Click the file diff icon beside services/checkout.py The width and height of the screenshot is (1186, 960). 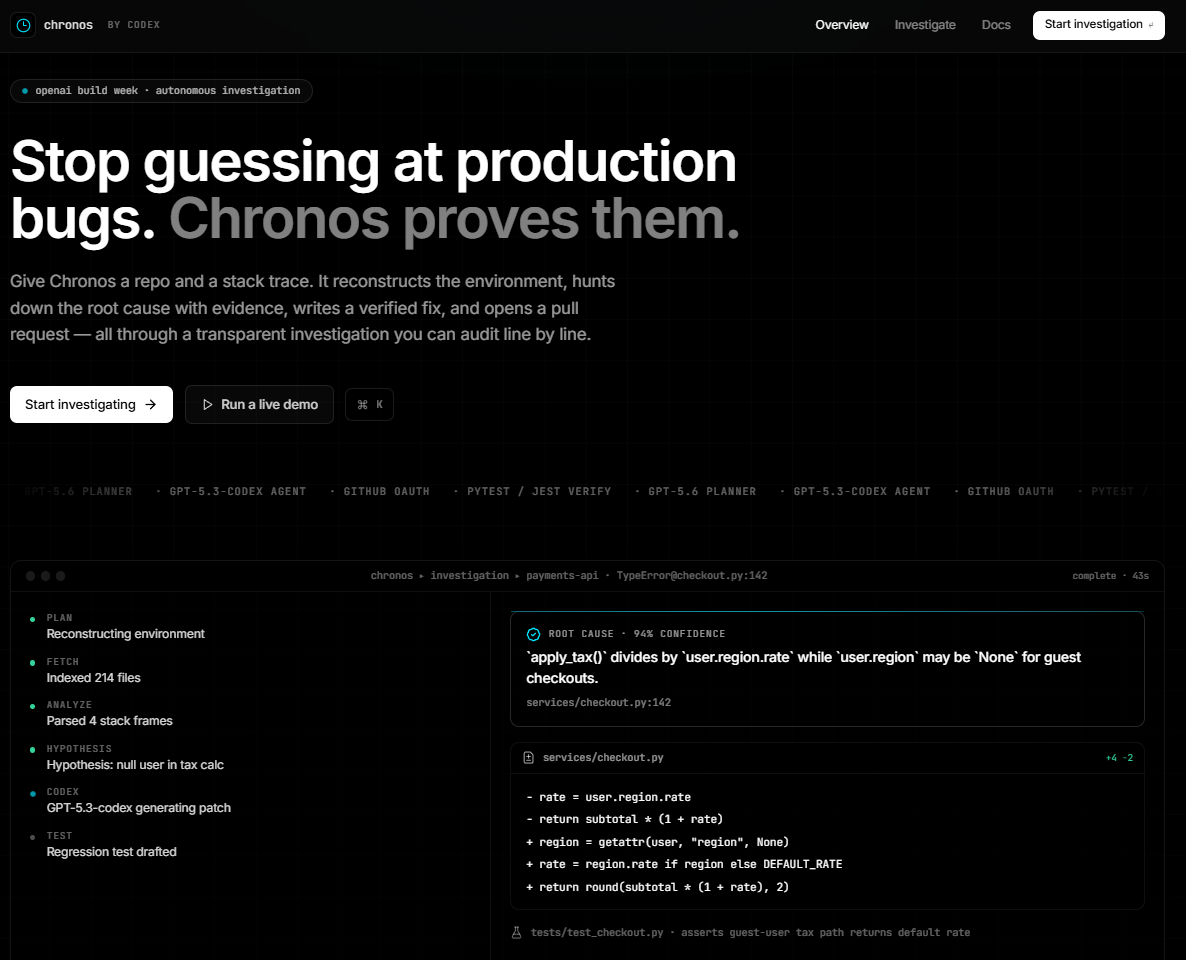[529, 757]
